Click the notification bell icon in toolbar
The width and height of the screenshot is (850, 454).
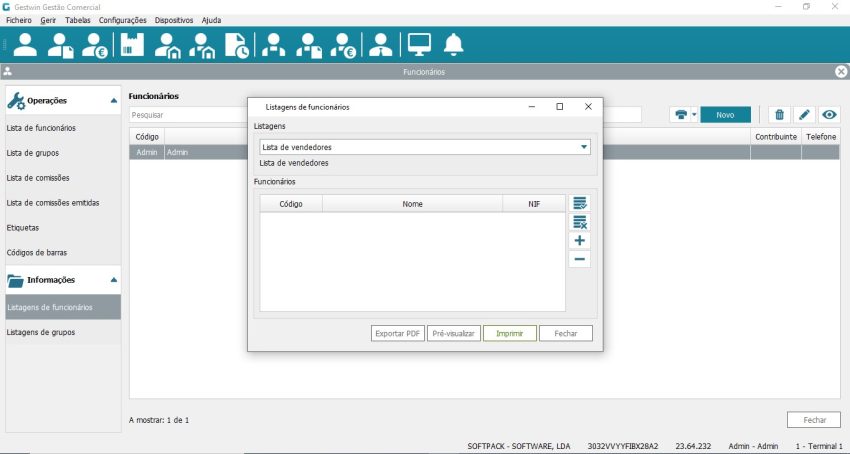point(454,45)
